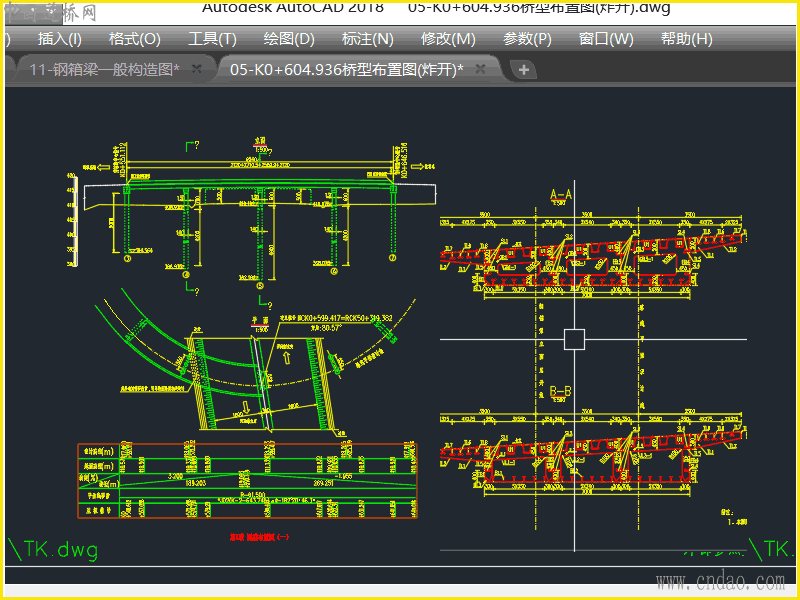
Task: Open the 格式(O) menu
Action: (x=135, y=39)
